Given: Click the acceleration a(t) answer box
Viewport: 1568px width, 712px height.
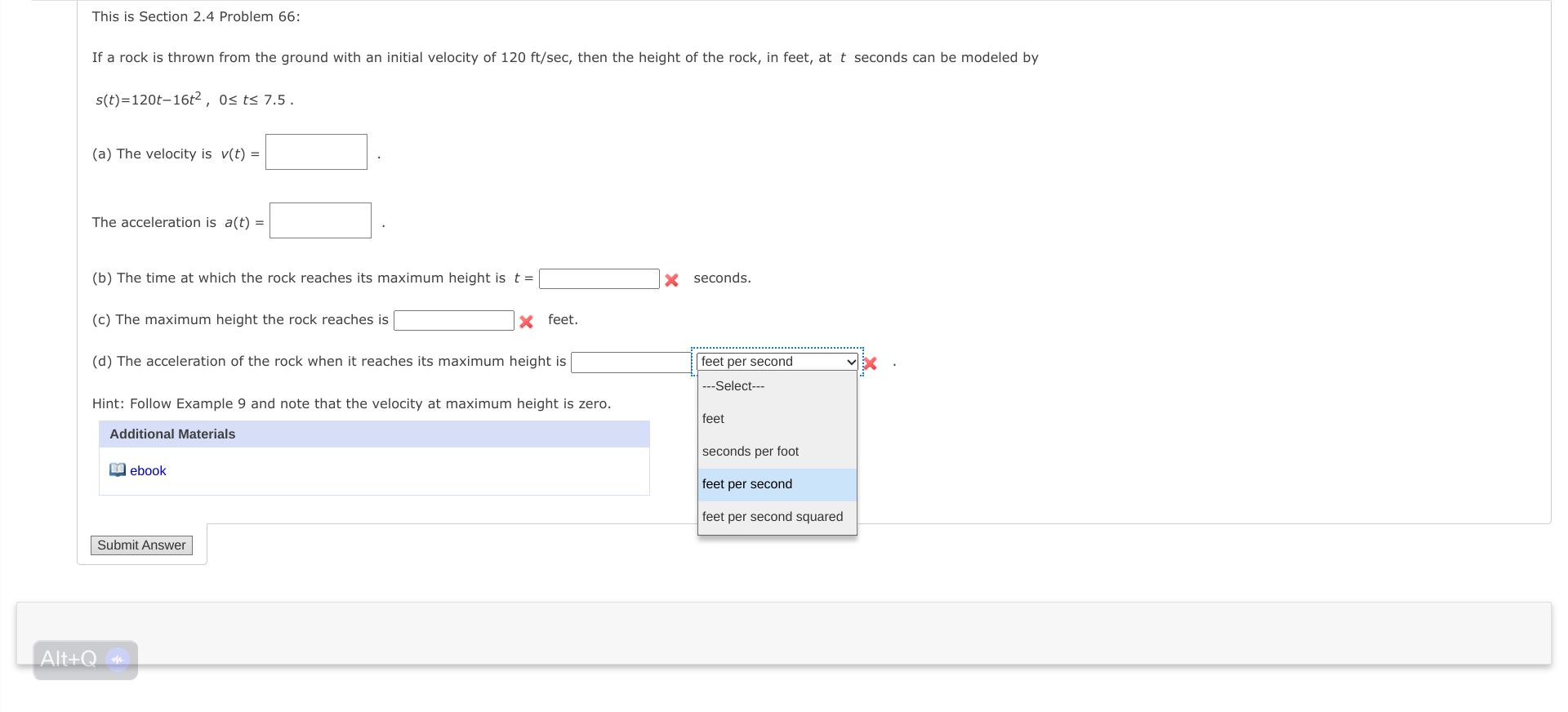Looking at the screenshot, I should pyautogui.click(x=320, y=220).
